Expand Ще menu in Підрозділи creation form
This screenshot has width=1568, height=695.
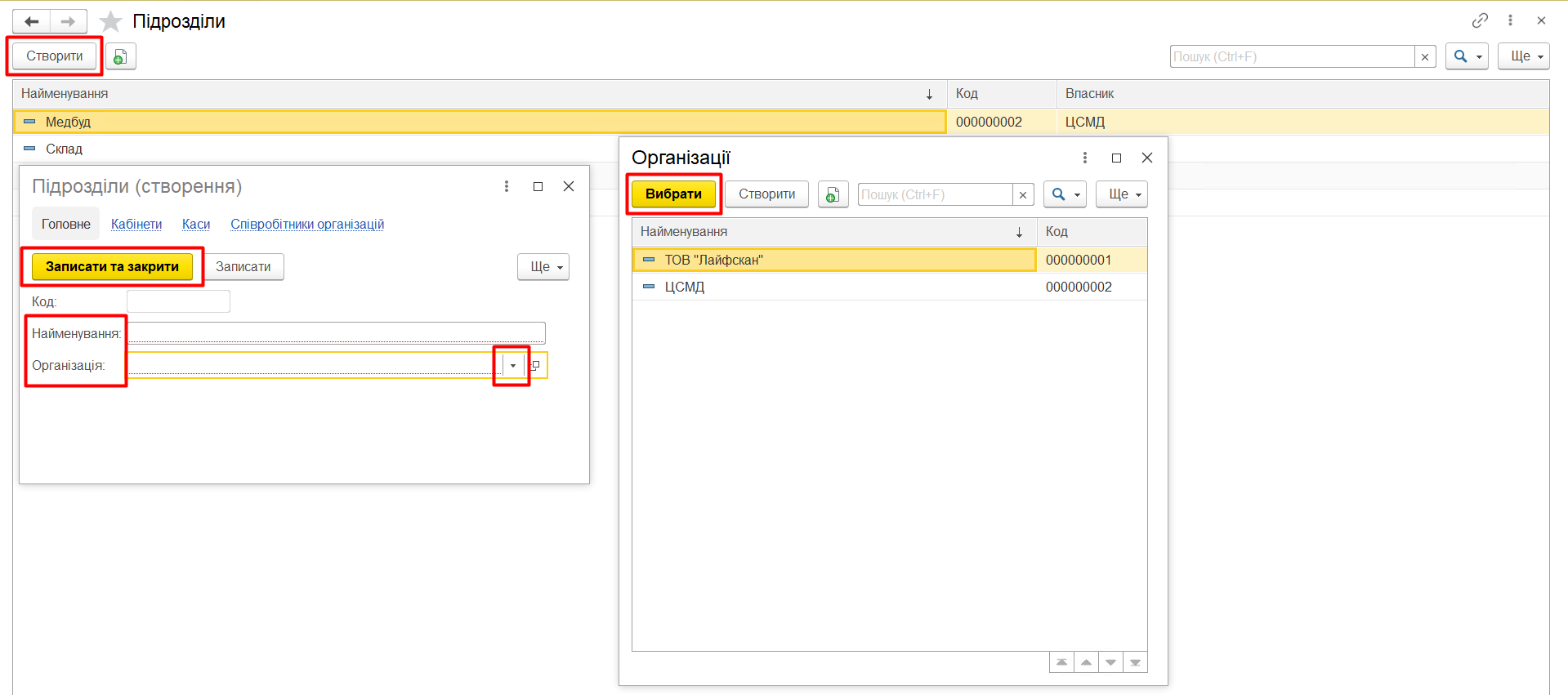click(x=543, y=267)
